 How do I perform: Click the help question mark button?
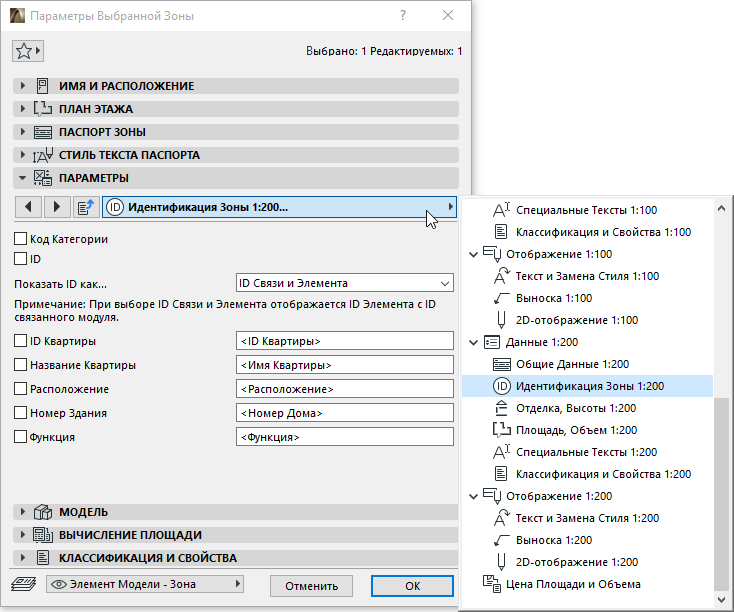pos(403,15)
